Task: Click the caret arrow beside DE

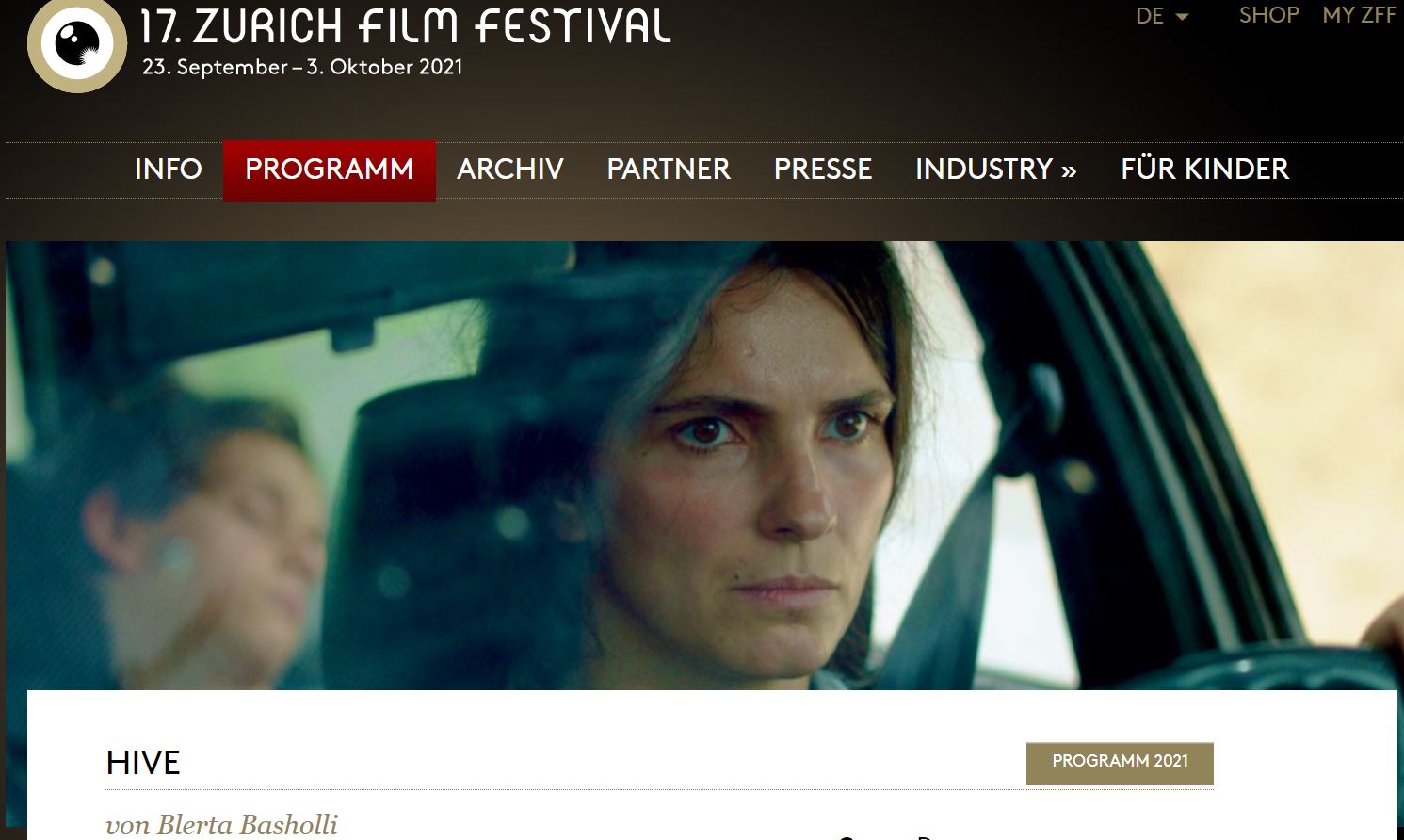Action: (x=1182, y=17)
